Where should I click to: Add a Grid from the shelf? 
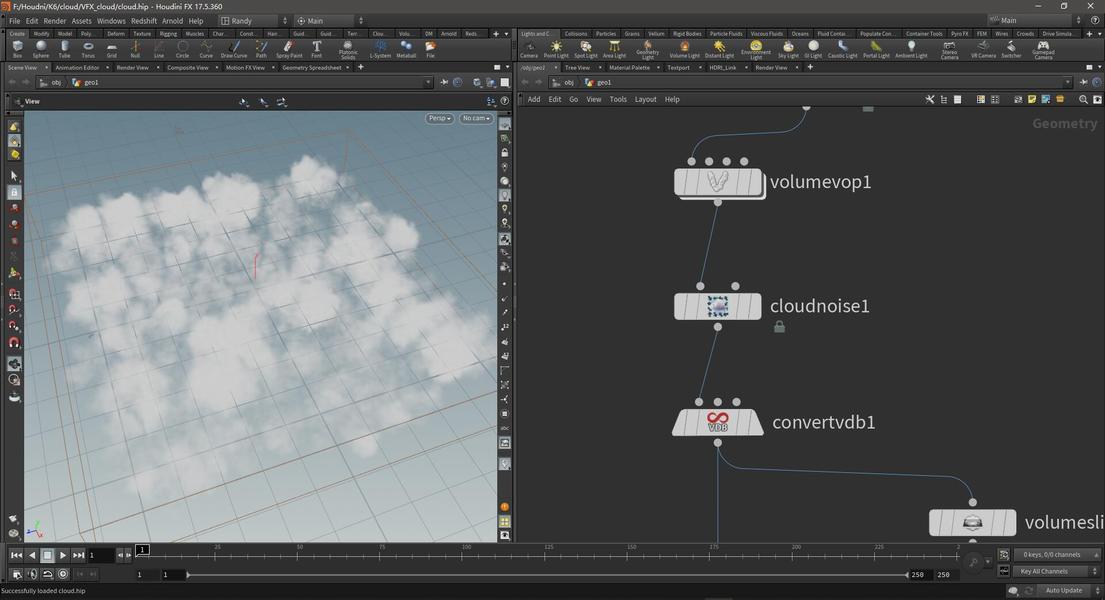point(111,49)
